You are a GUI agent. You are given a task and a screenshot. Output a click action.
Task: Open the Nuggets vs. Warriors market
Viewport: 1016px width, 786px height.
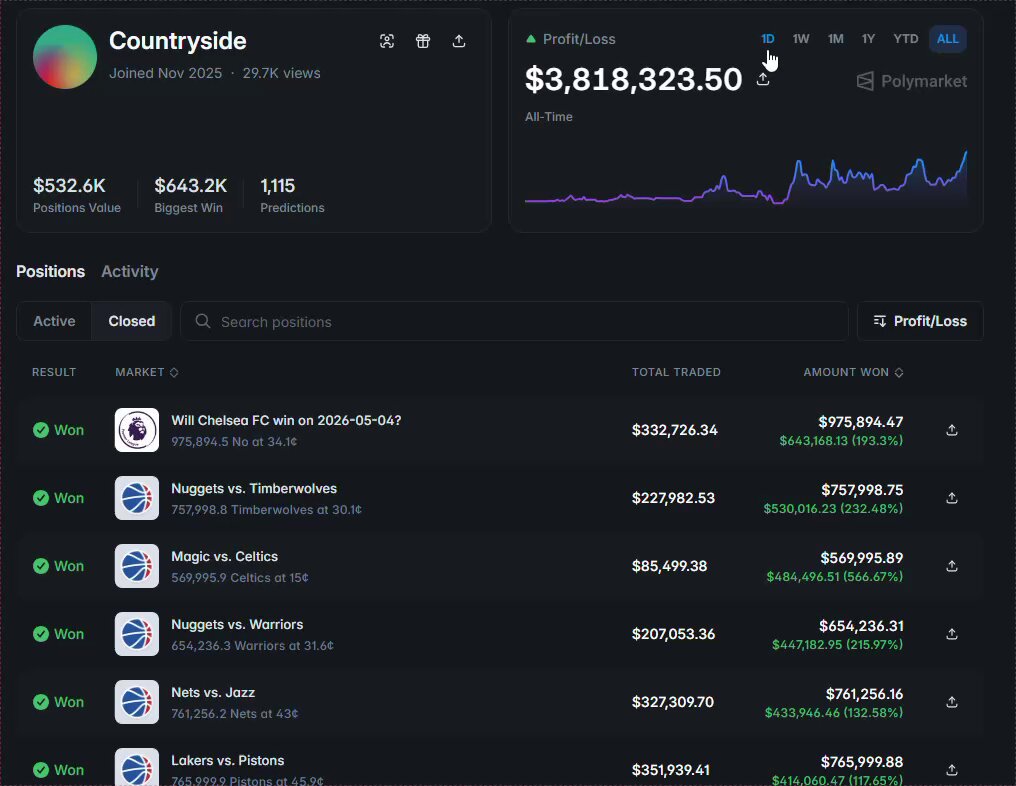(237, 625)
